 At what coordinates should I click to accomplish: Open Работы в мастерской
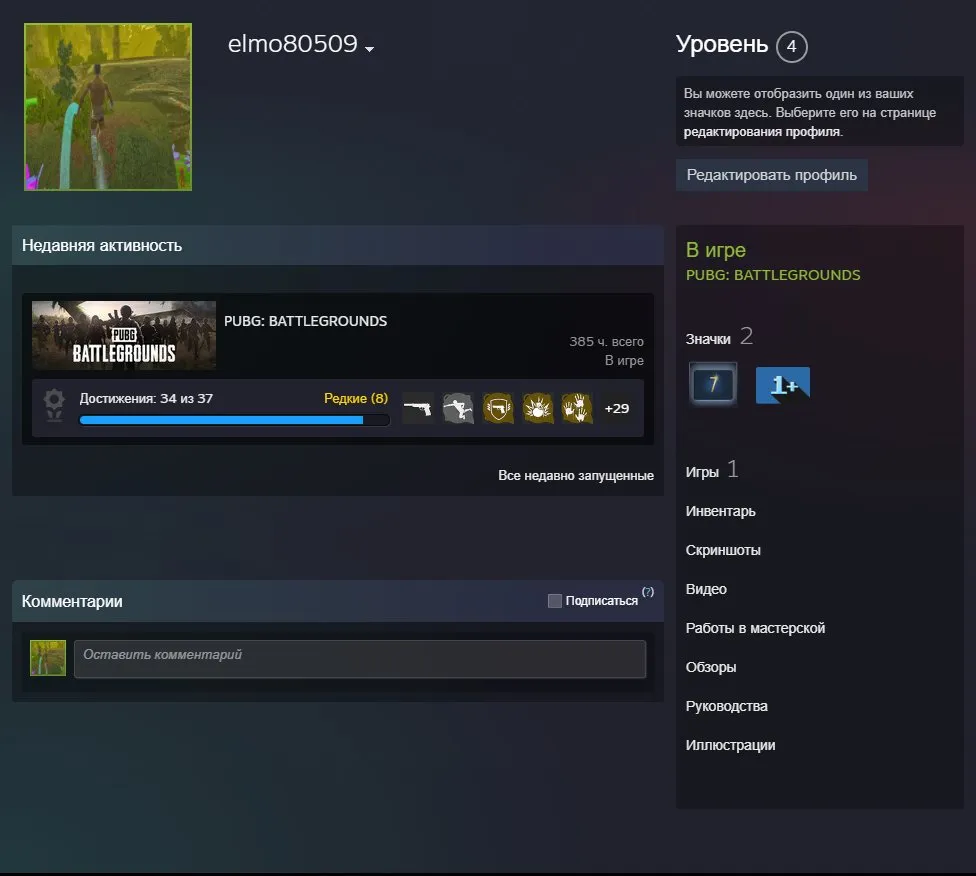[x=755, y=628]
